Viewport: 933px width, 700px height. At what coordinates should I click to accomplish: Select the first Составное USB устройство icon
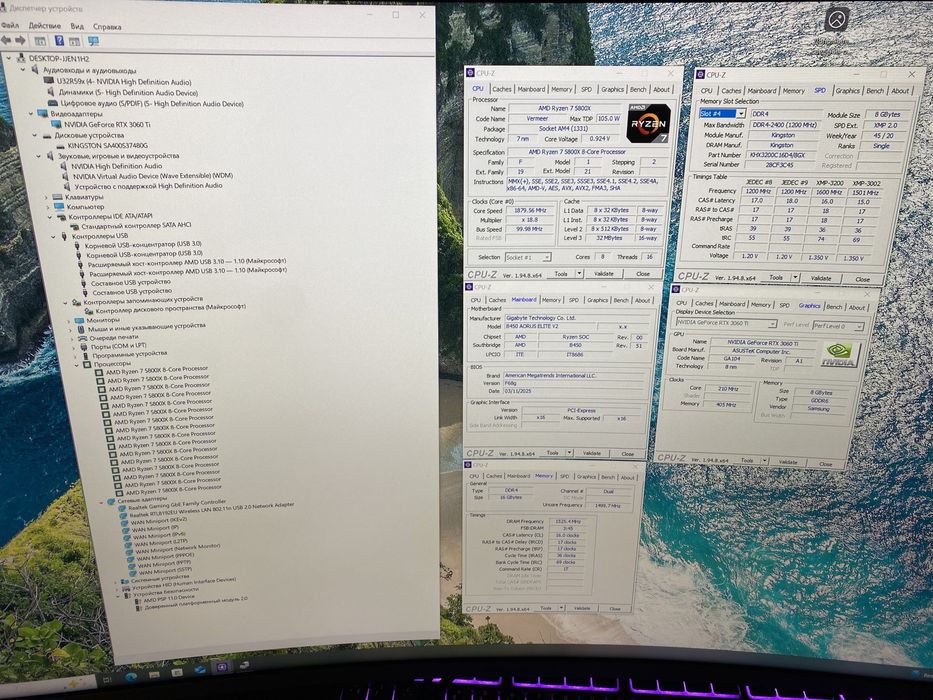83,284
